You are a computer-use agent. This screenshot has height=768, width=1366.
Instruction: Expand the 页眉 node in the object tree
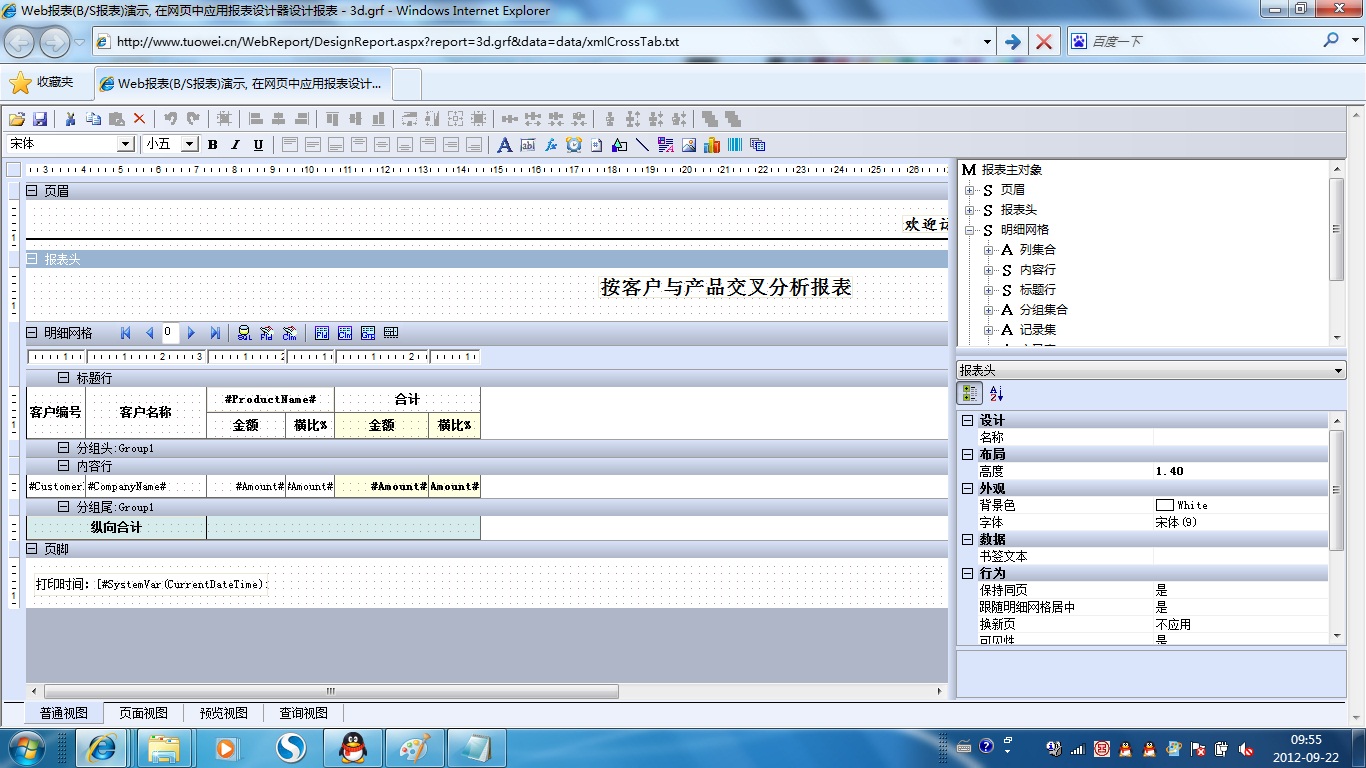coord(969,190)
